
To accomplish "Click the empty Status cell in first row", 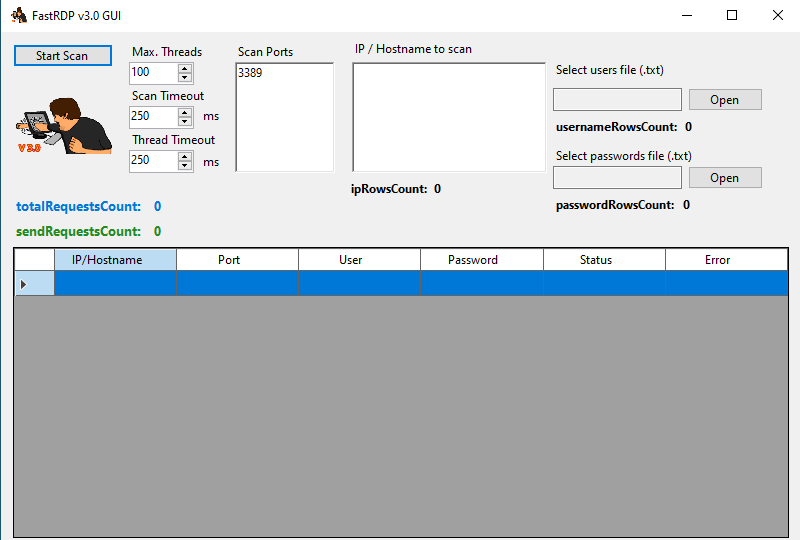I will click(x=604, y=283).
